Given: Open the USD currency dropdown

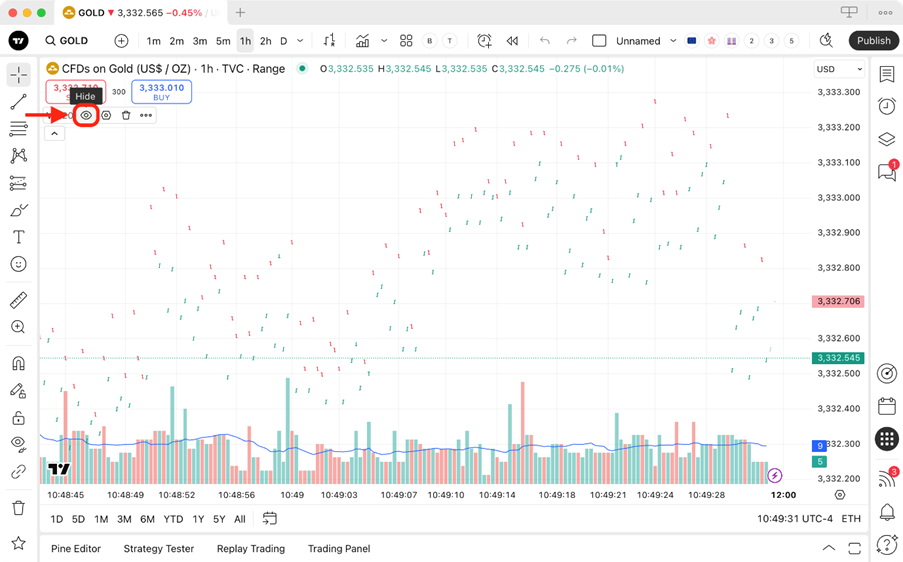Looking at the screenshot, I should tap(839, 69).
